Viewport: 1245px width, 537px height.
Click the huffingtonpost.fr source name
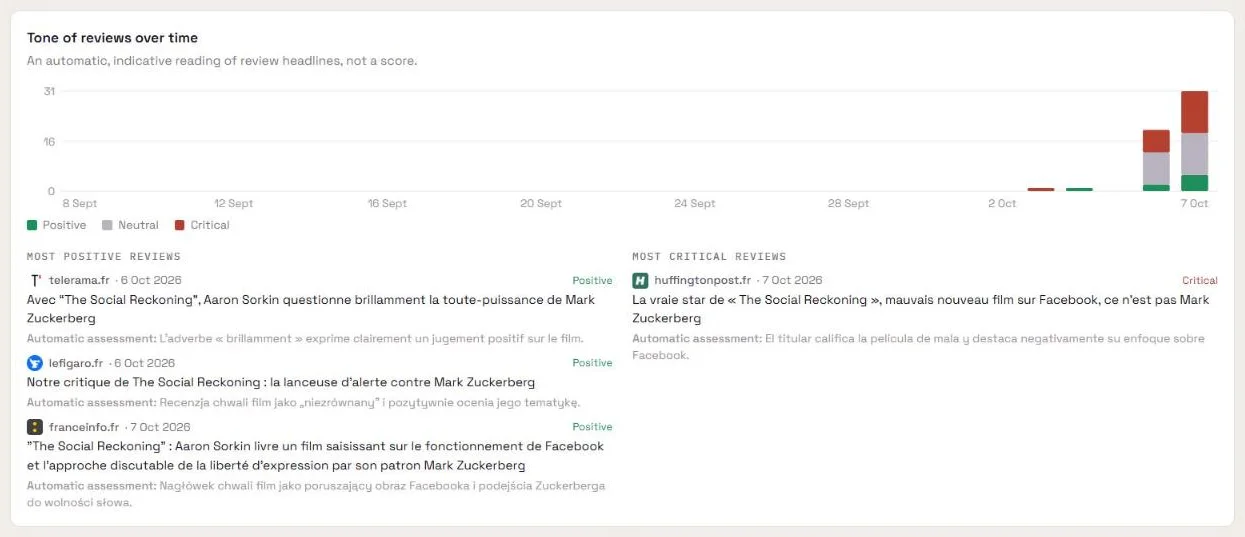[702, 280]
